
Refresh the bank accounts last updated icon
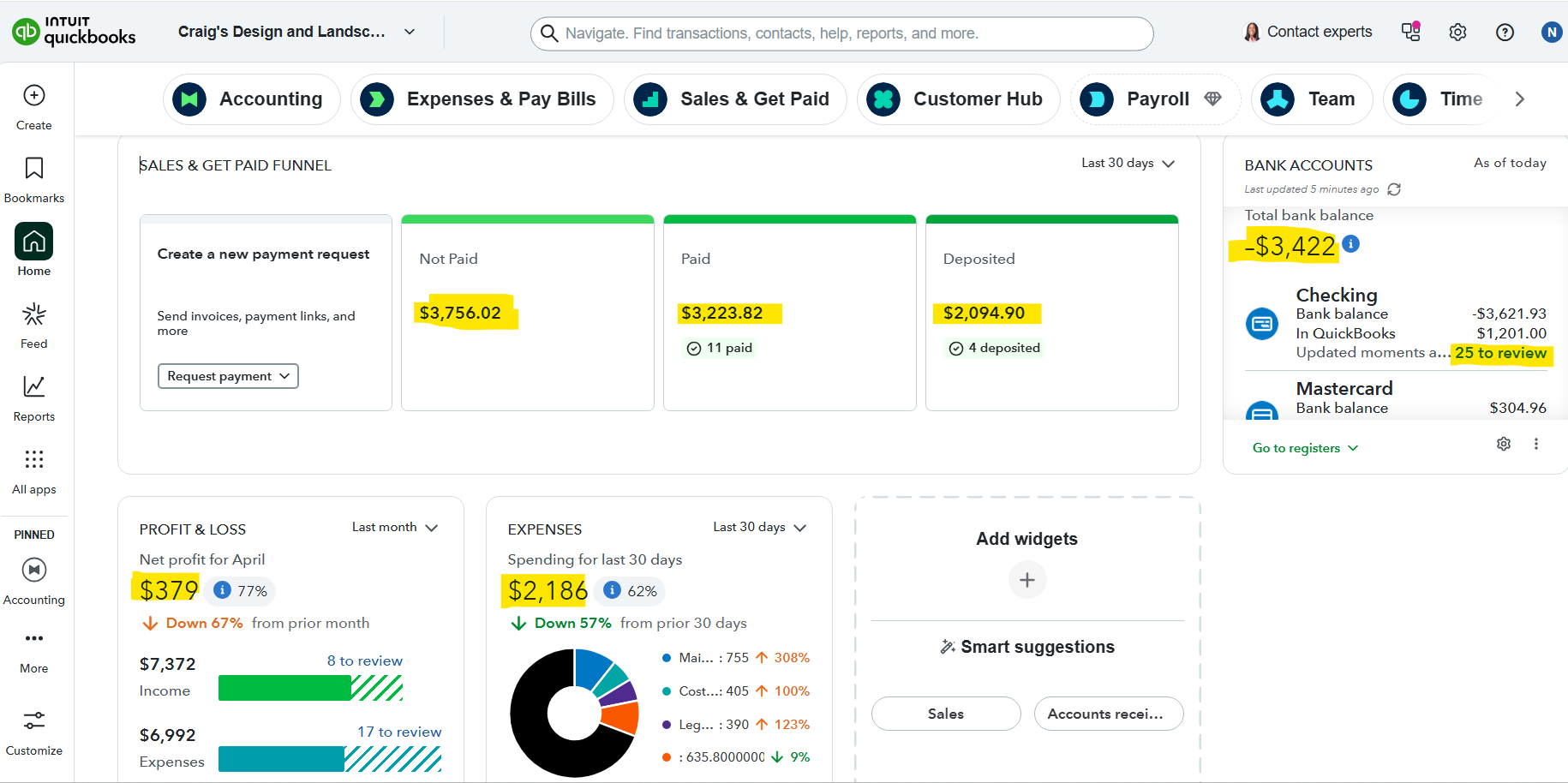(1394, 189)
